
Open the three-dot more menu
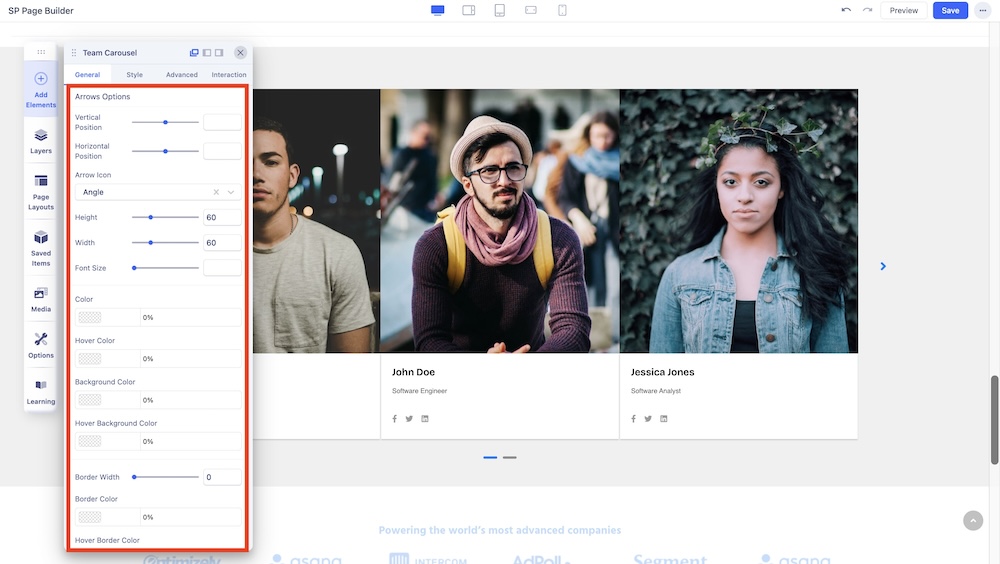click(982, 10)
